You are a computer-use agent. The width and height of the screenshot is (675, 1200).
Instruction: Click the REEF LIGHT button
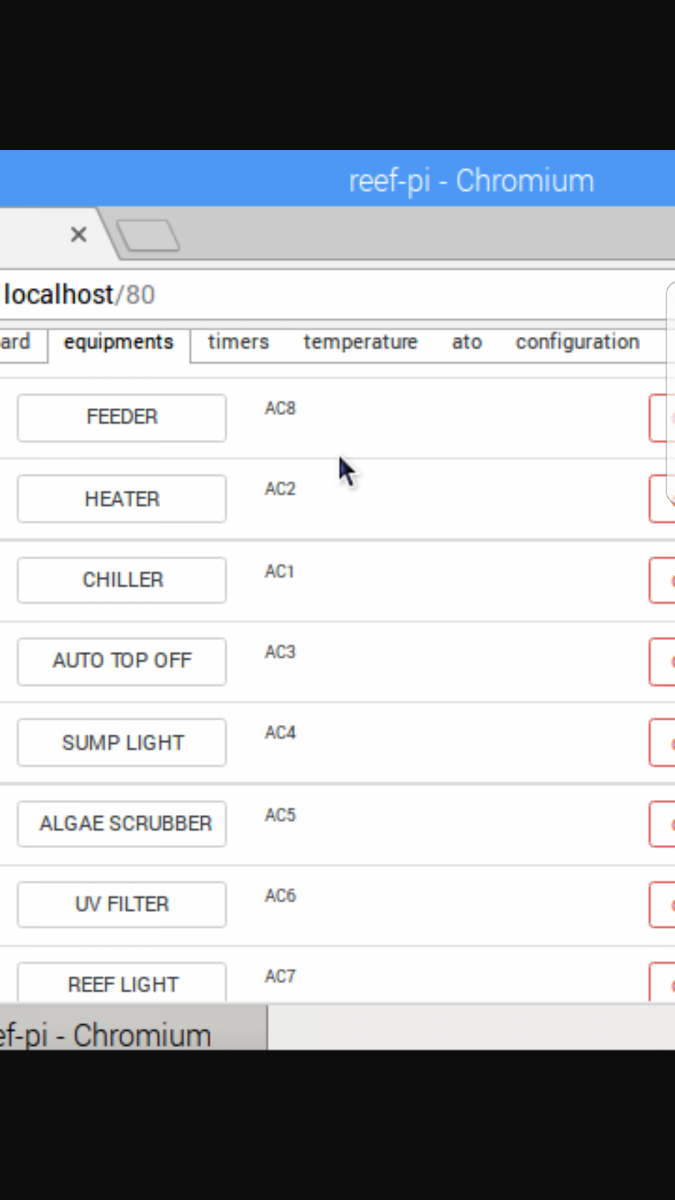point(122,982)
